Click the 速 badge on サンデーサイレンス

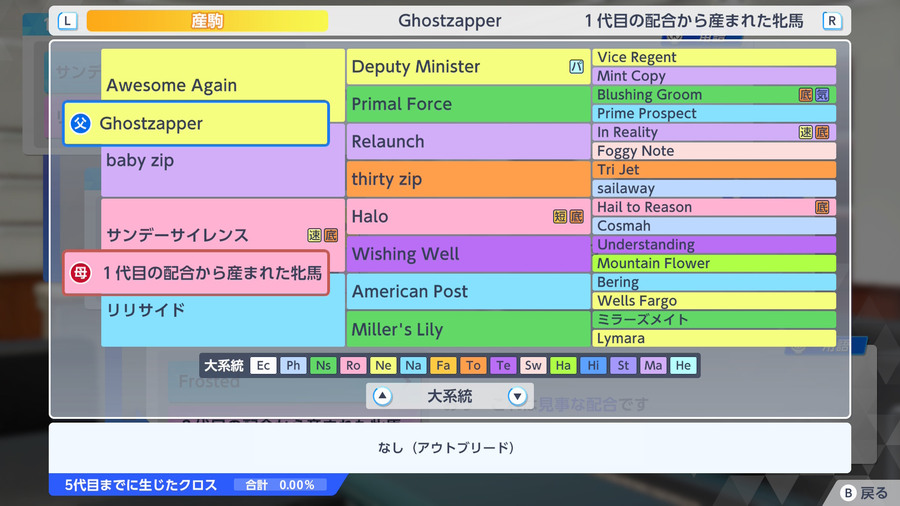[315, 235]
